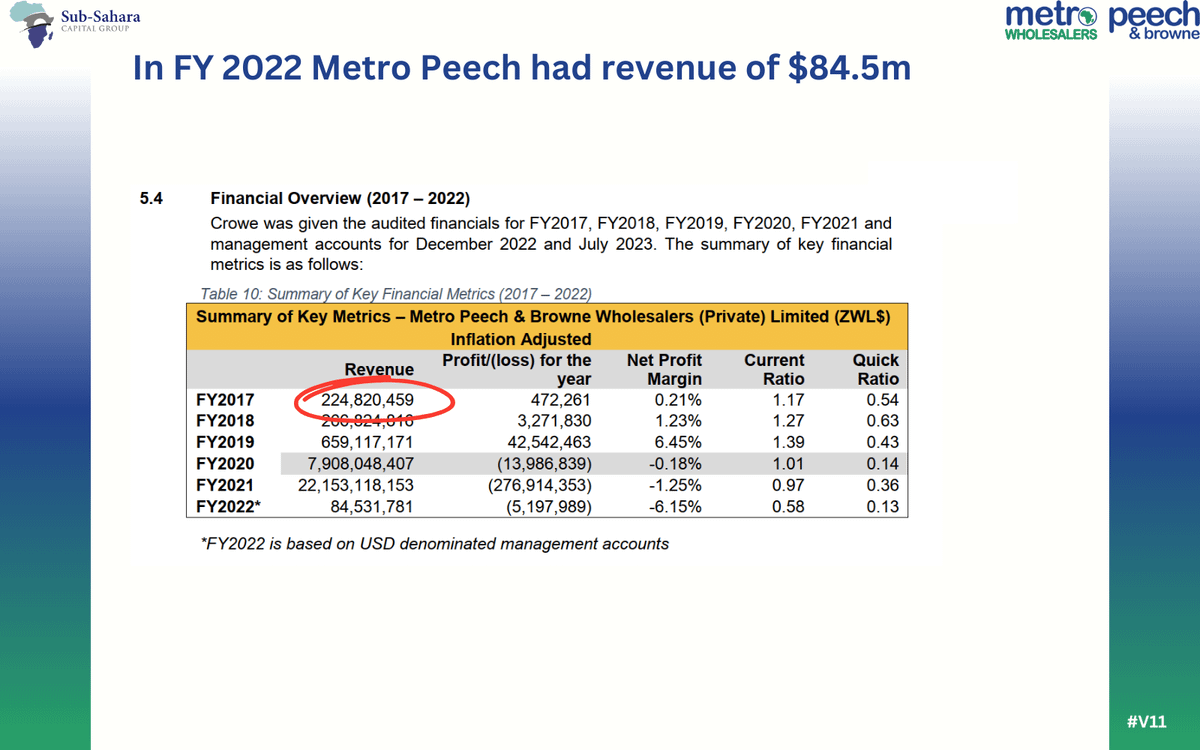
Task: Select net profit margin 1.23%
Action: [x=679, y=421]
